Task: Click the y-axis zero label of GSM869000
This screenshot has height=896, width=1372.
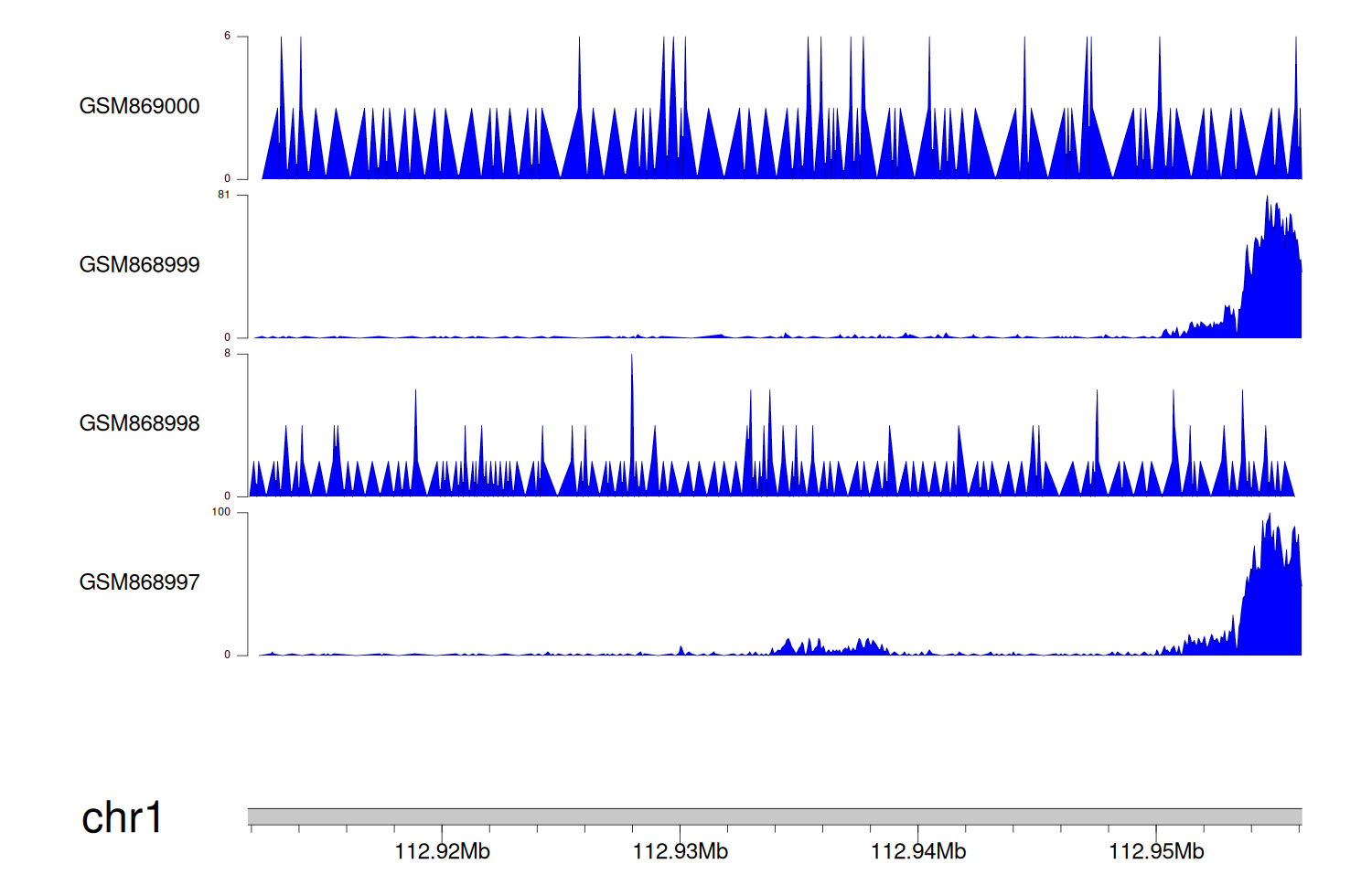Action: click(227, 179)
